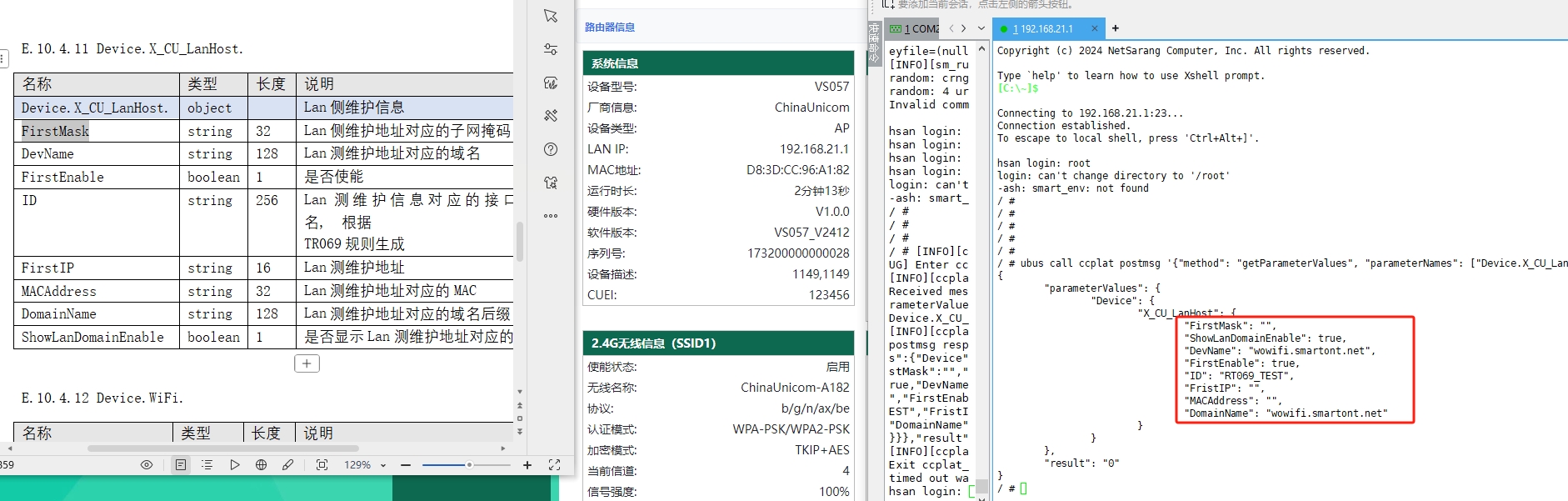1568x501 pixels.
Task: Open the magic tools icon in sidebar
Action: coord(551,116)
